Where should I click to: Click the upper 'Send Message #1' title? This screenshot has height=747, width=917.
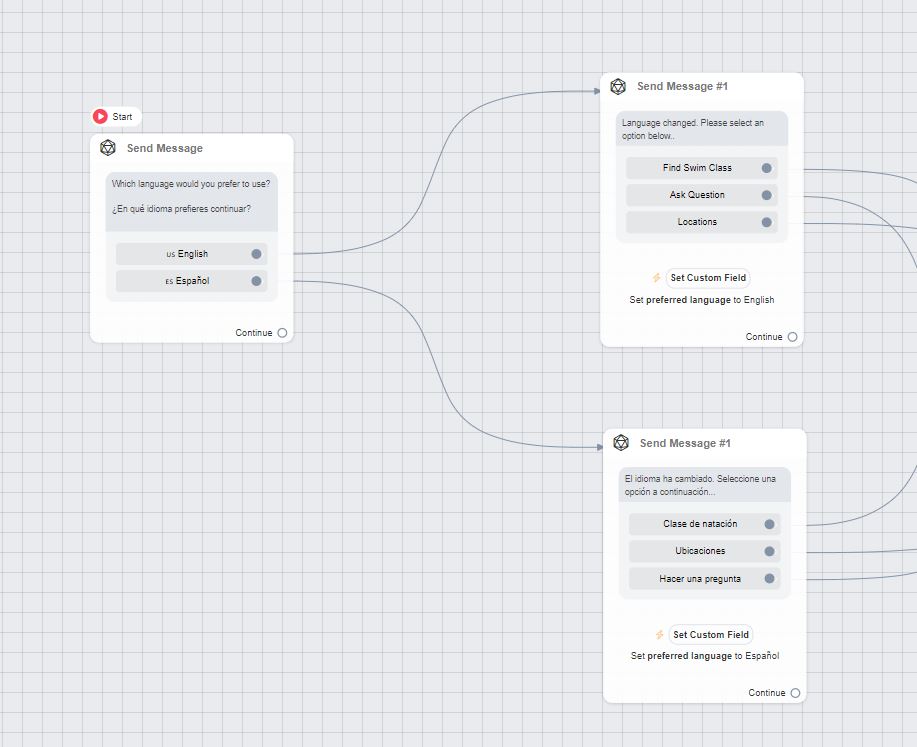click(682, 87)
